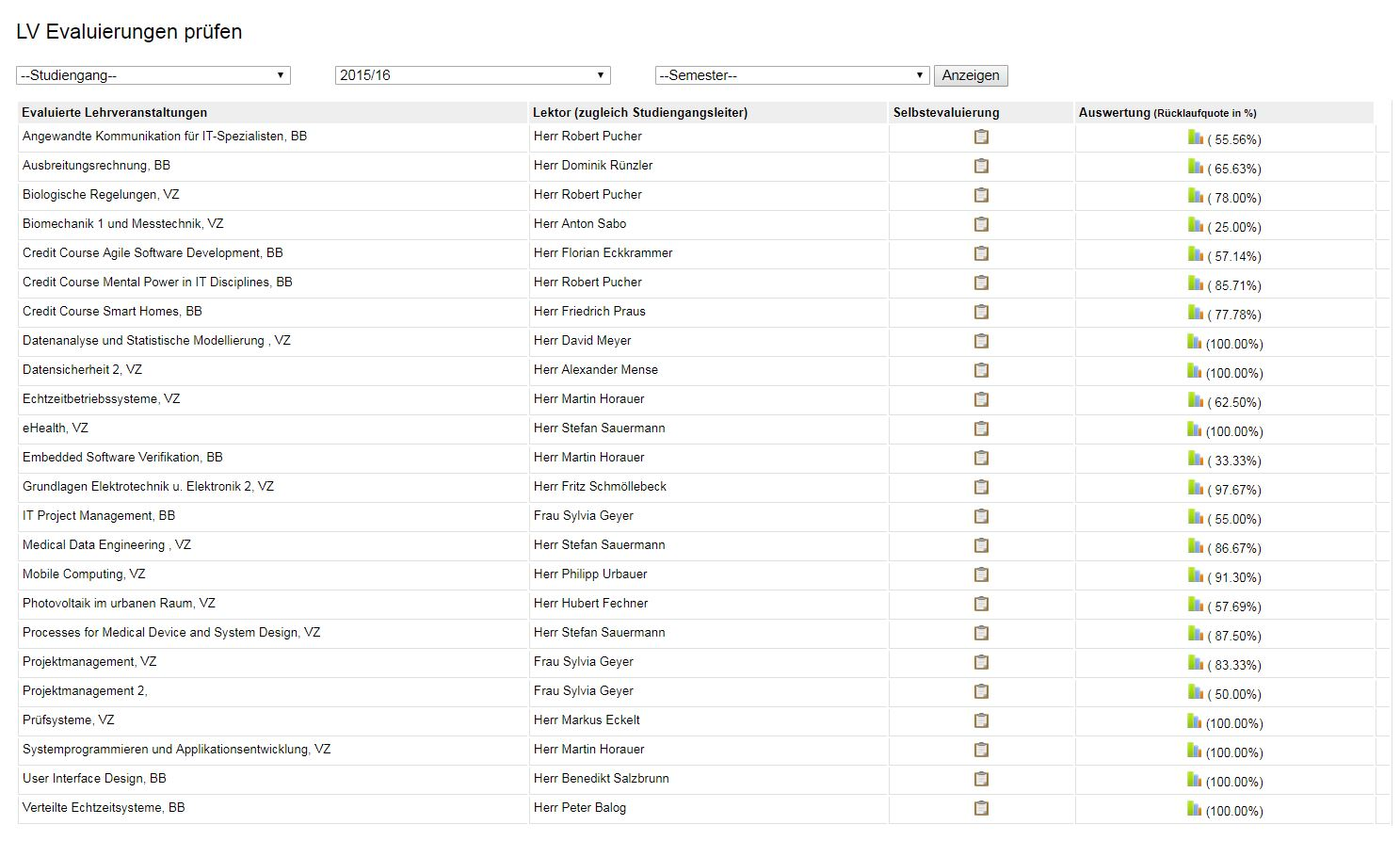Open clipboard for Credit Course Smart Homes
The width and height of the screenshot is (1400, 857).
pyautogui.click(x=981, y=312)
